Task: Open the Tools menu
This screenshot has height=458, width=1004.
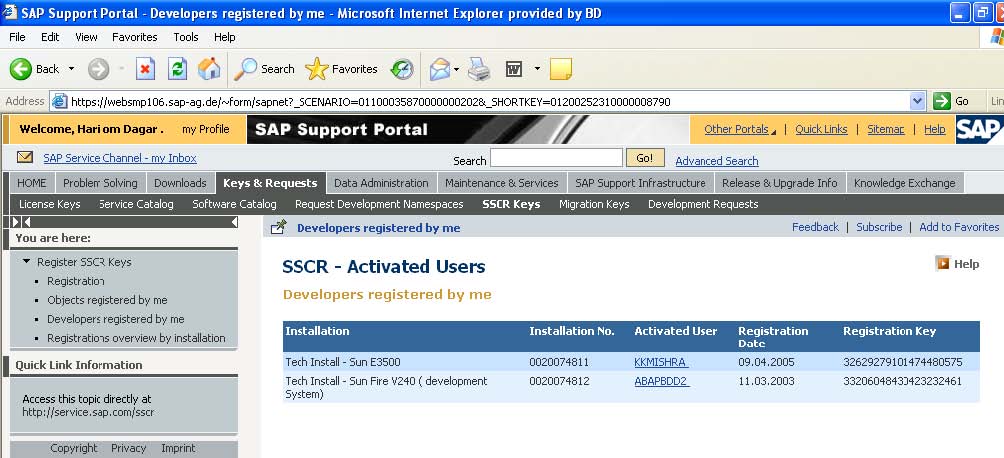Action: click(x=186, y=37)
